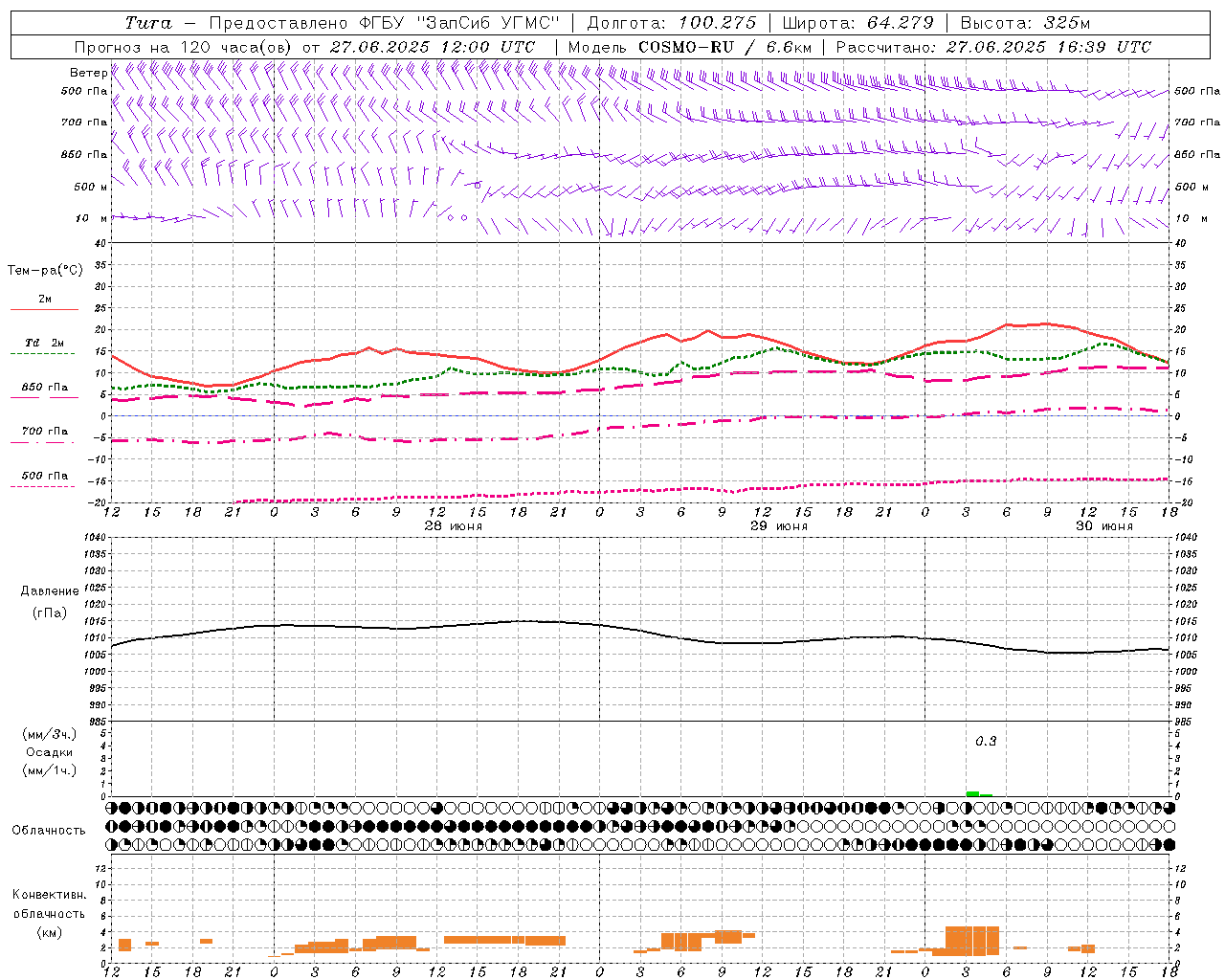This screenshot has height=980, width=1225.
Task: Click the red line sample under "2м"
Action: tap(44, 309)
